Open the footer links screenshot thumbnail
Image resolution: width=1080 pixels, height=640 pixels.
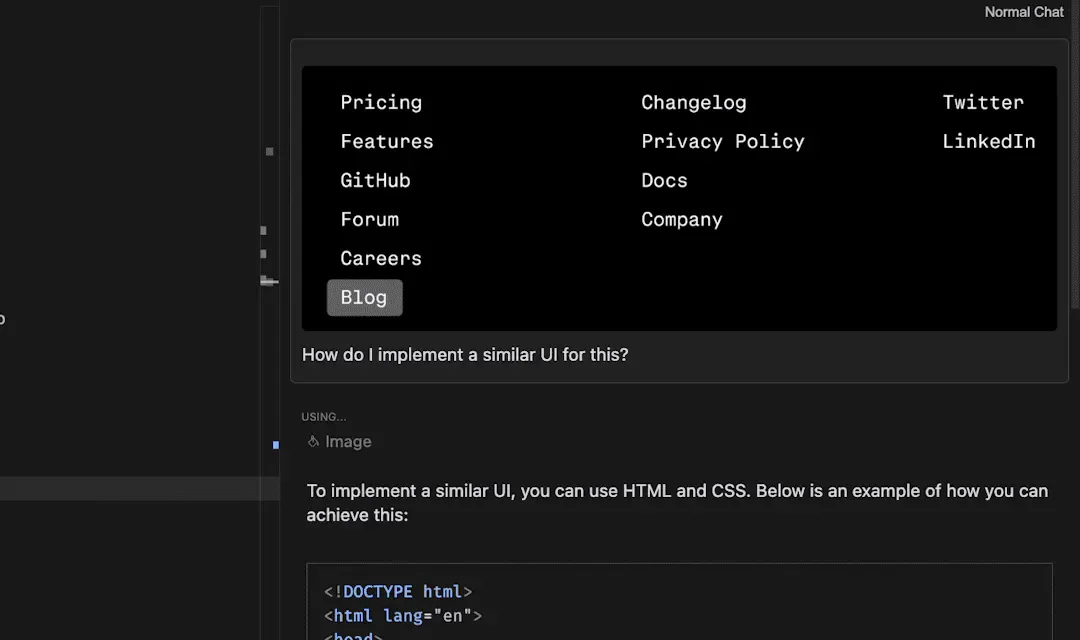tap(679, 198)
